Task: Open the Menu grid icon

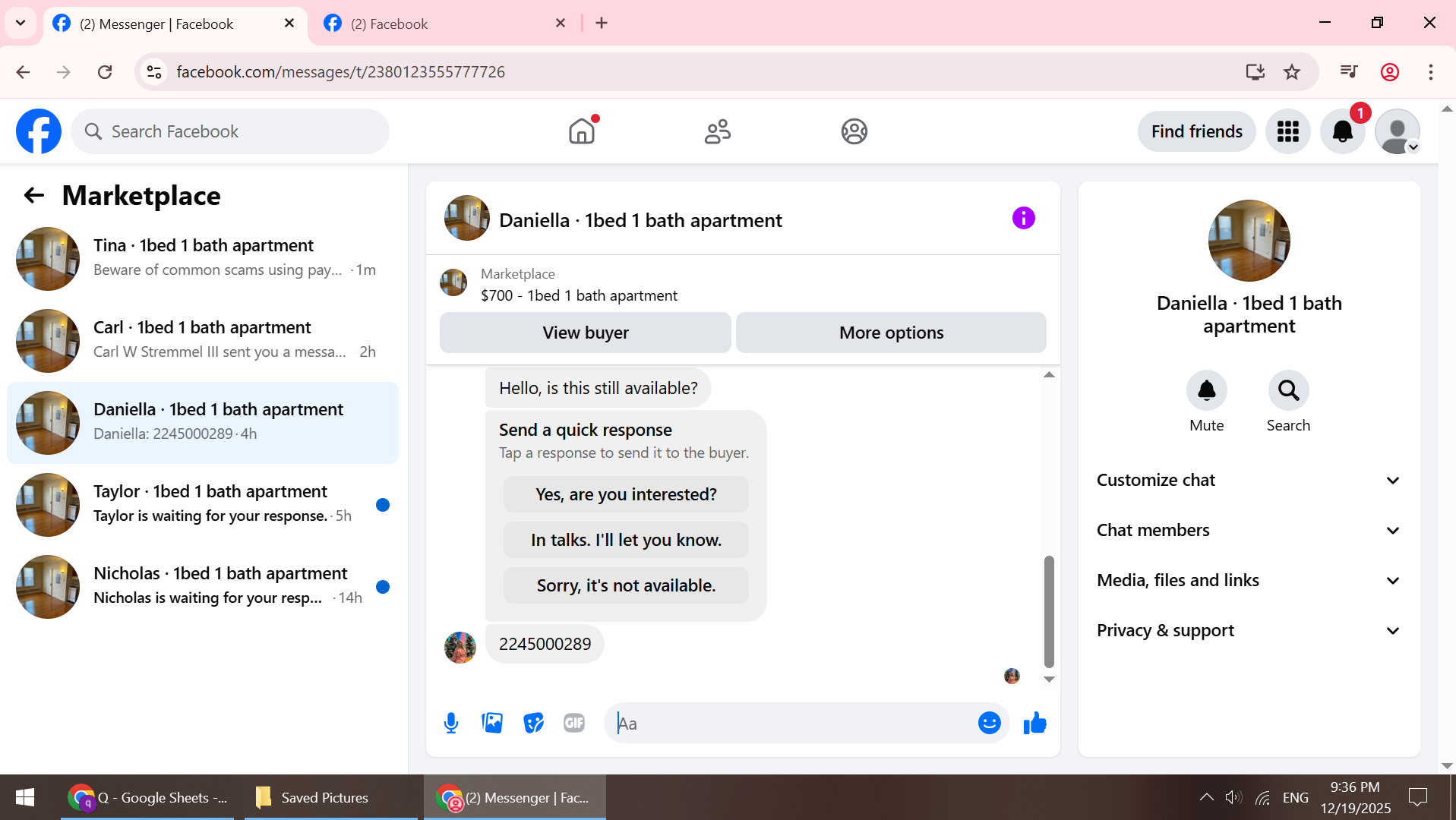Action: [1288, 131]
